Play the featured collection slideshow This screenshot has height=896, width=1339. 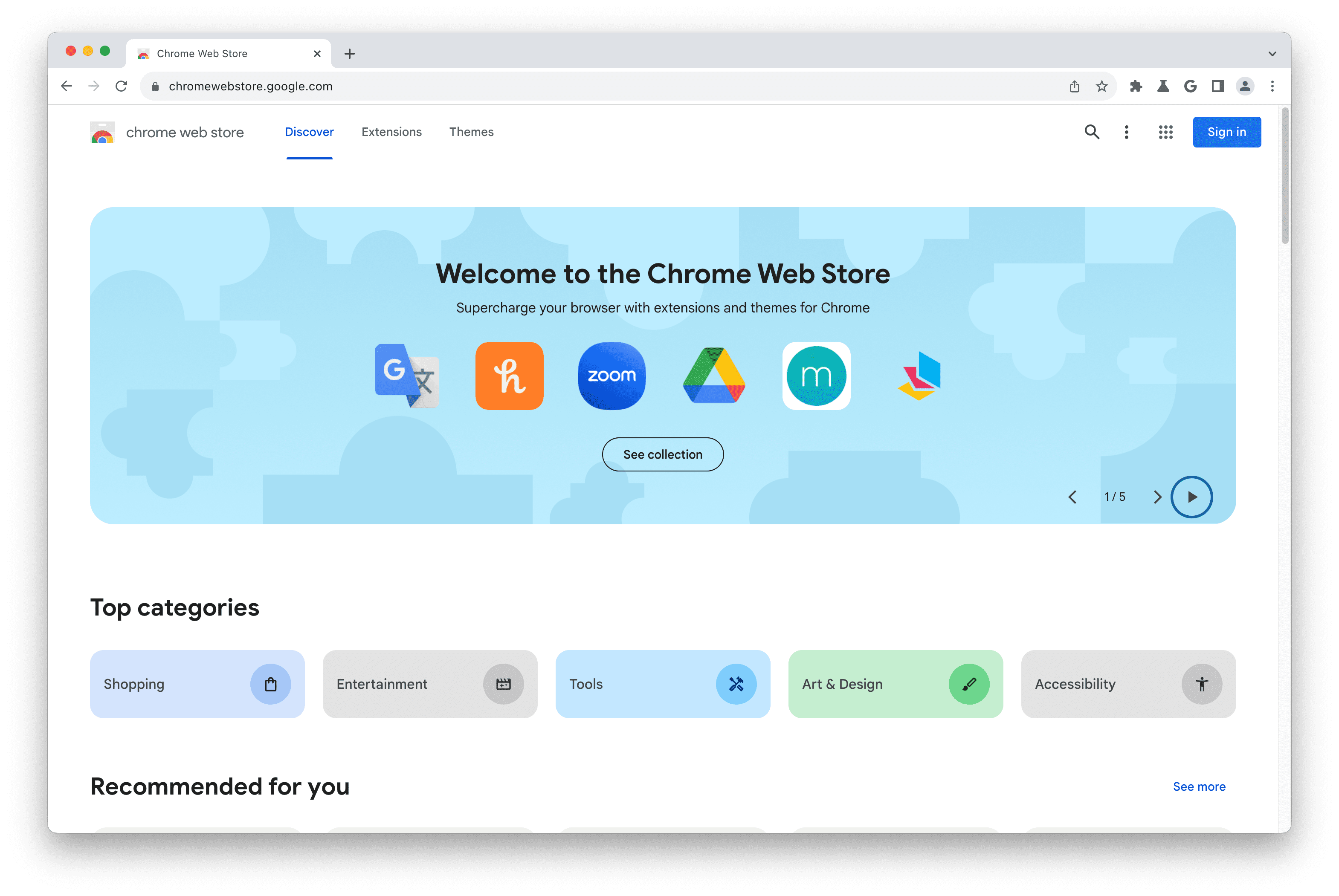pos(1192,497)
